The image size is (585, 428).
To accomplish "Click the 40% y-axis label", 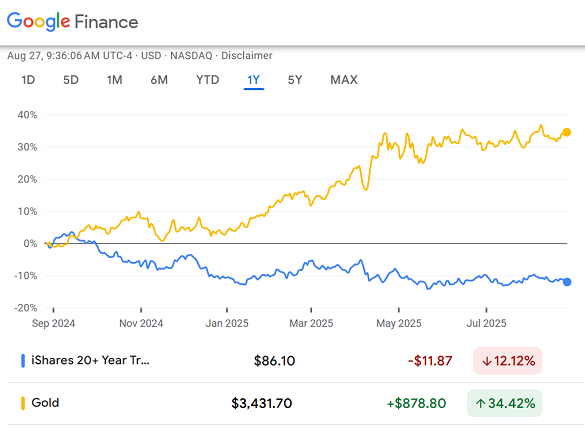I will tap(27, 115).
